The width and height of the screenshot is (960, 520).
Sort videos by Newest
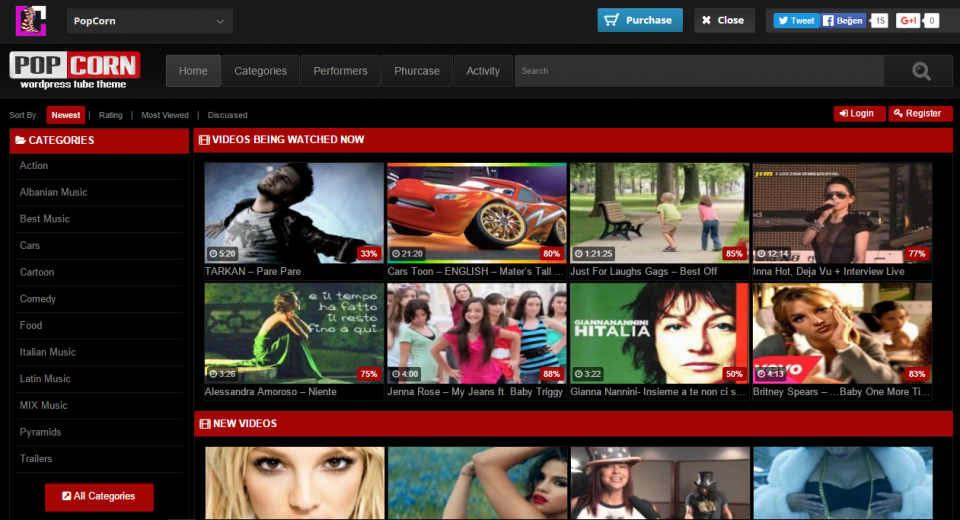click(66, 115)
